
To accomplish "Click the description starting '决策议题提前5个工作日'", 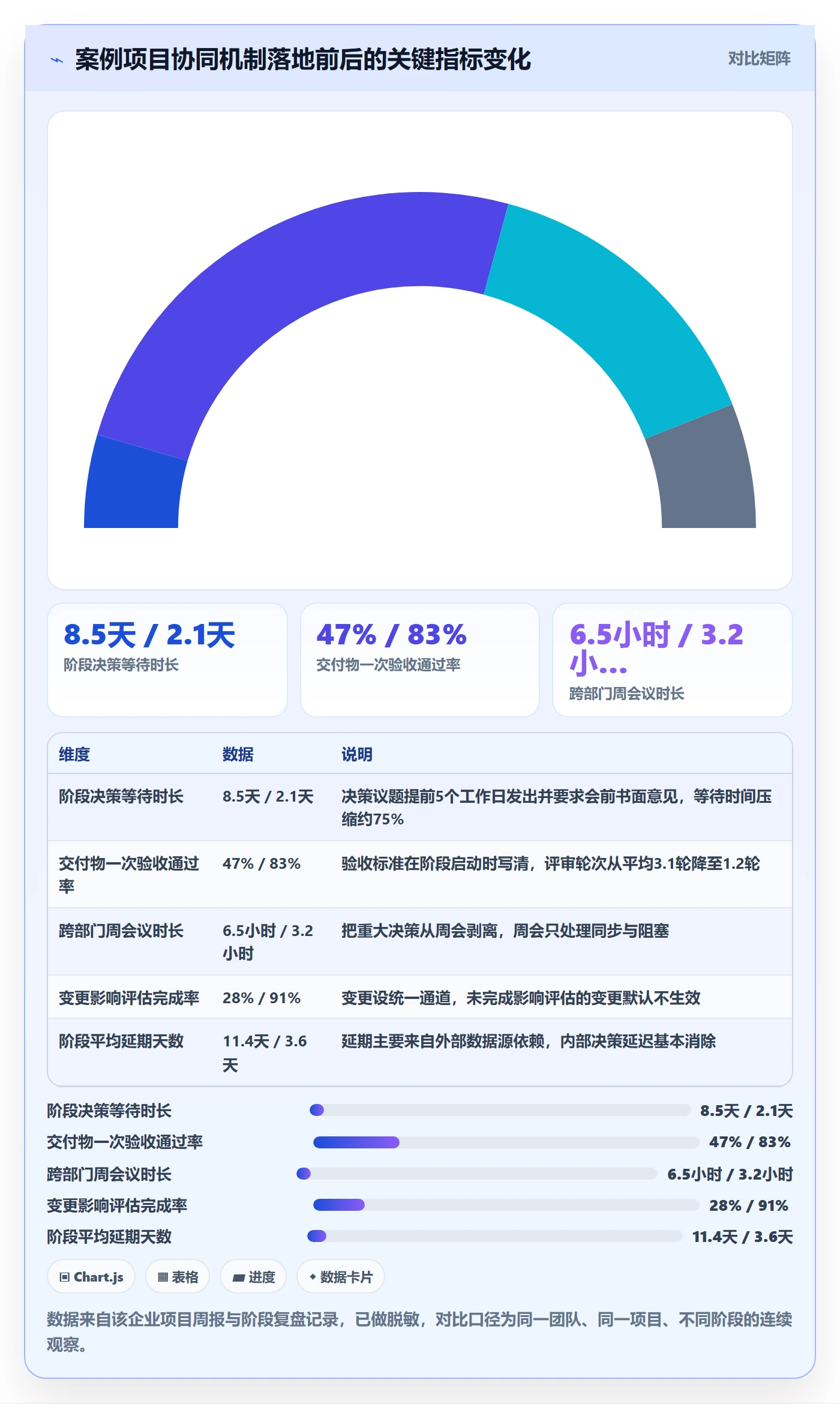I will (x=557, y=808).
